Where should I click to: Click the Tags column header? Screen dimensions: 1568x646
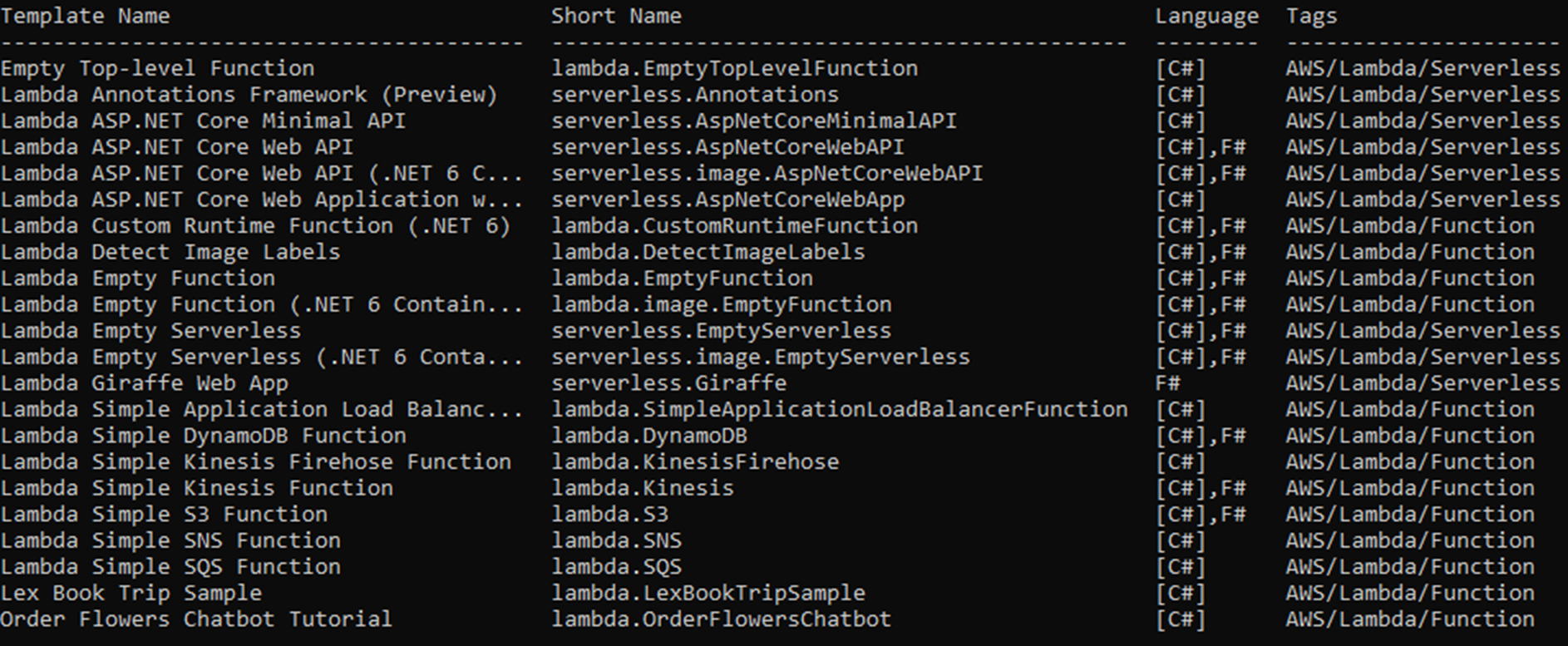[x=1311, y=17]
